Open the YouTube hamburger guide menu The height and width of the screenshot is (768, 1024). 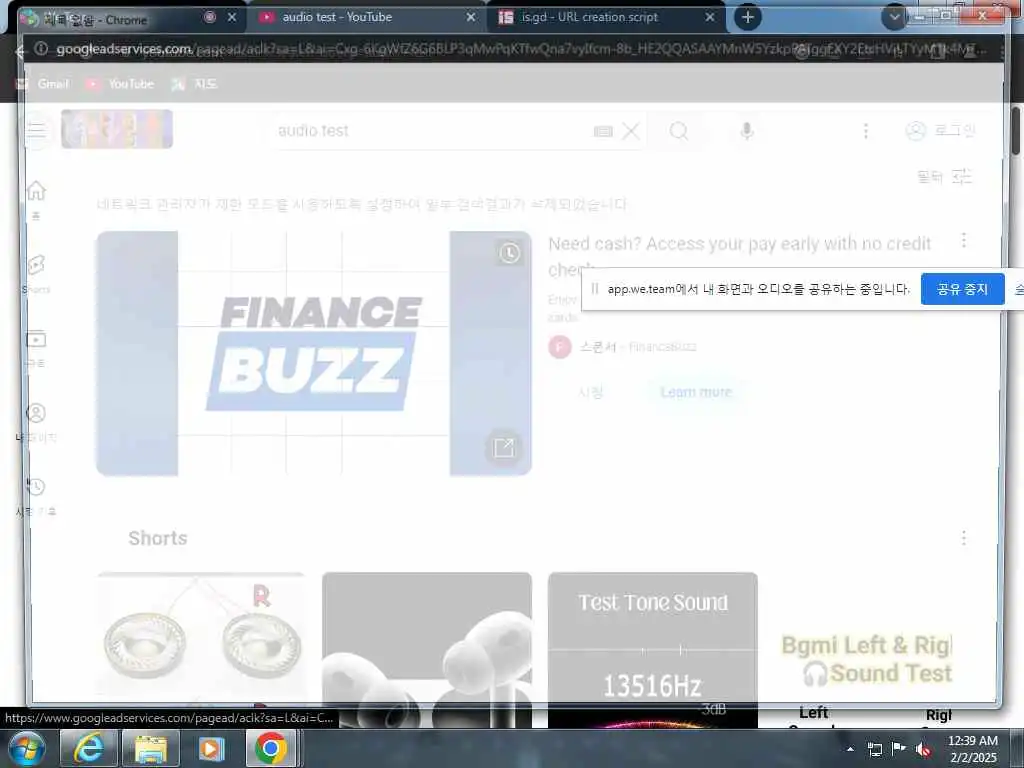point(37,131)
